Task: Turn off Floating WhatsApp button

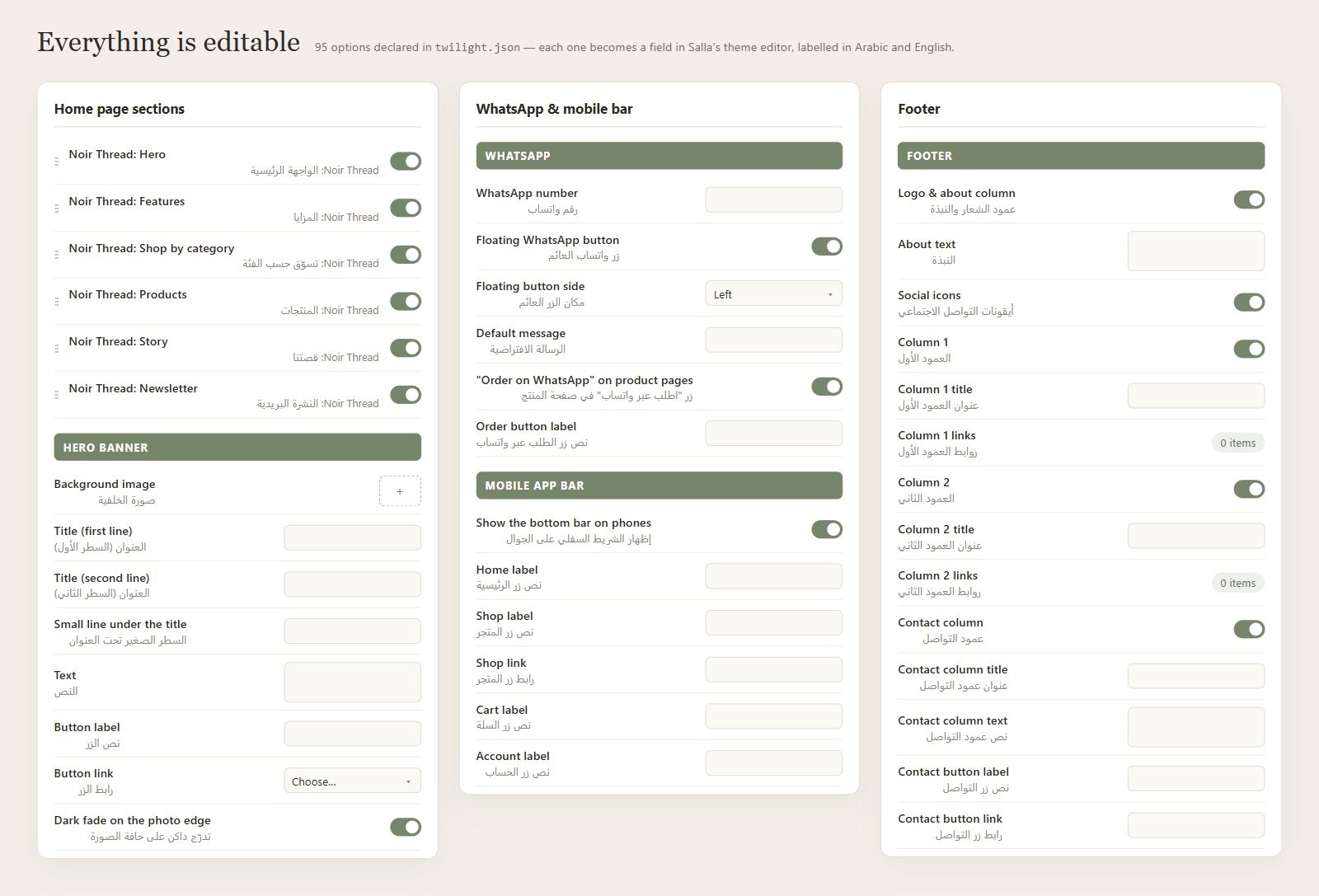Action: (x=827, y=246)
